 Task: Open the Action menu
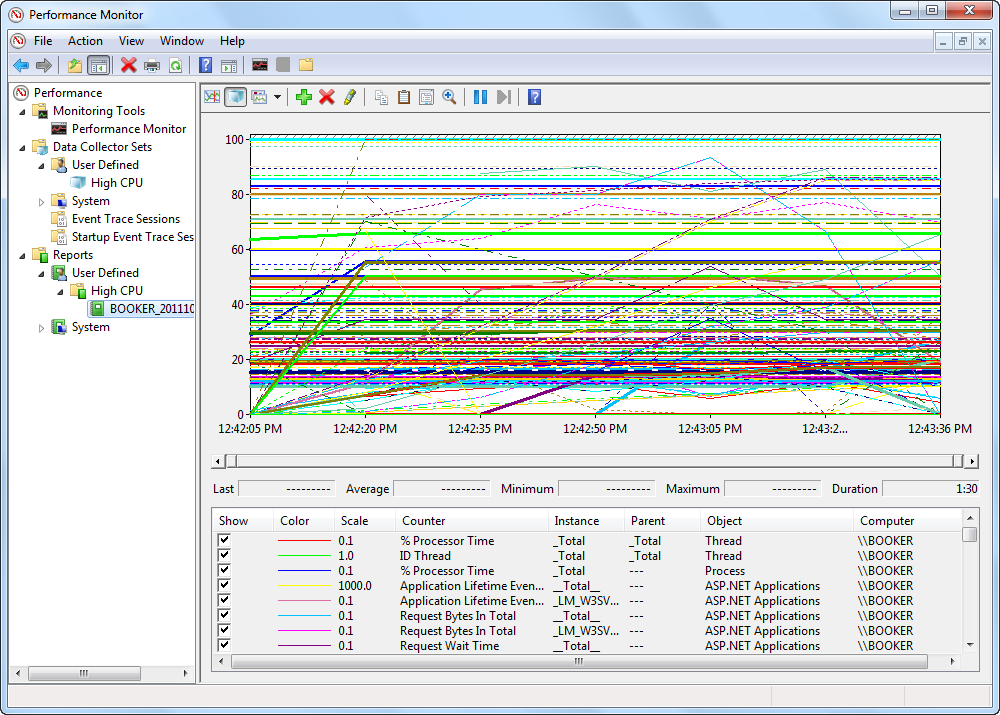pos(85,41)
